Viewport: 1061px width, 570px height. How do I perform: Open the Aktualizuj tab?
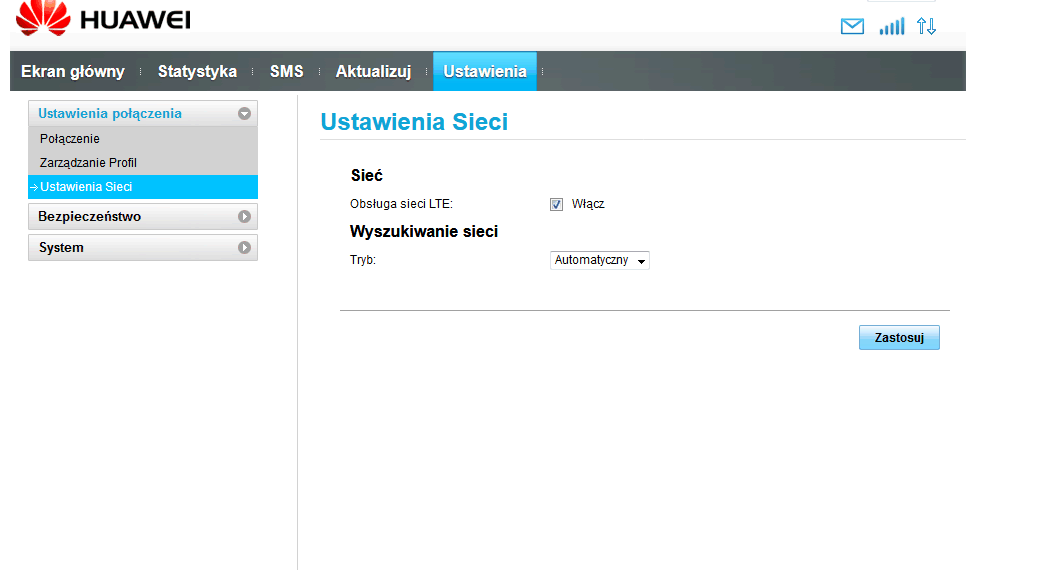point(374,71)
